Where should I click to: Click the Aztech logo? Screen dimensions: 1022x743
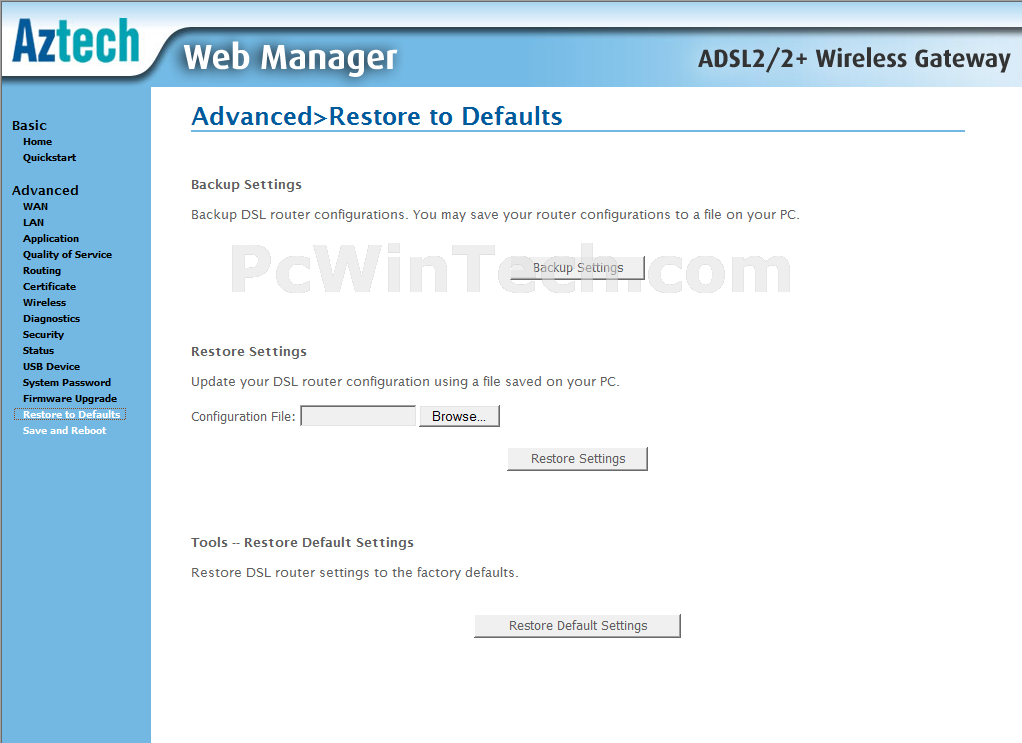tap(76, 41)
